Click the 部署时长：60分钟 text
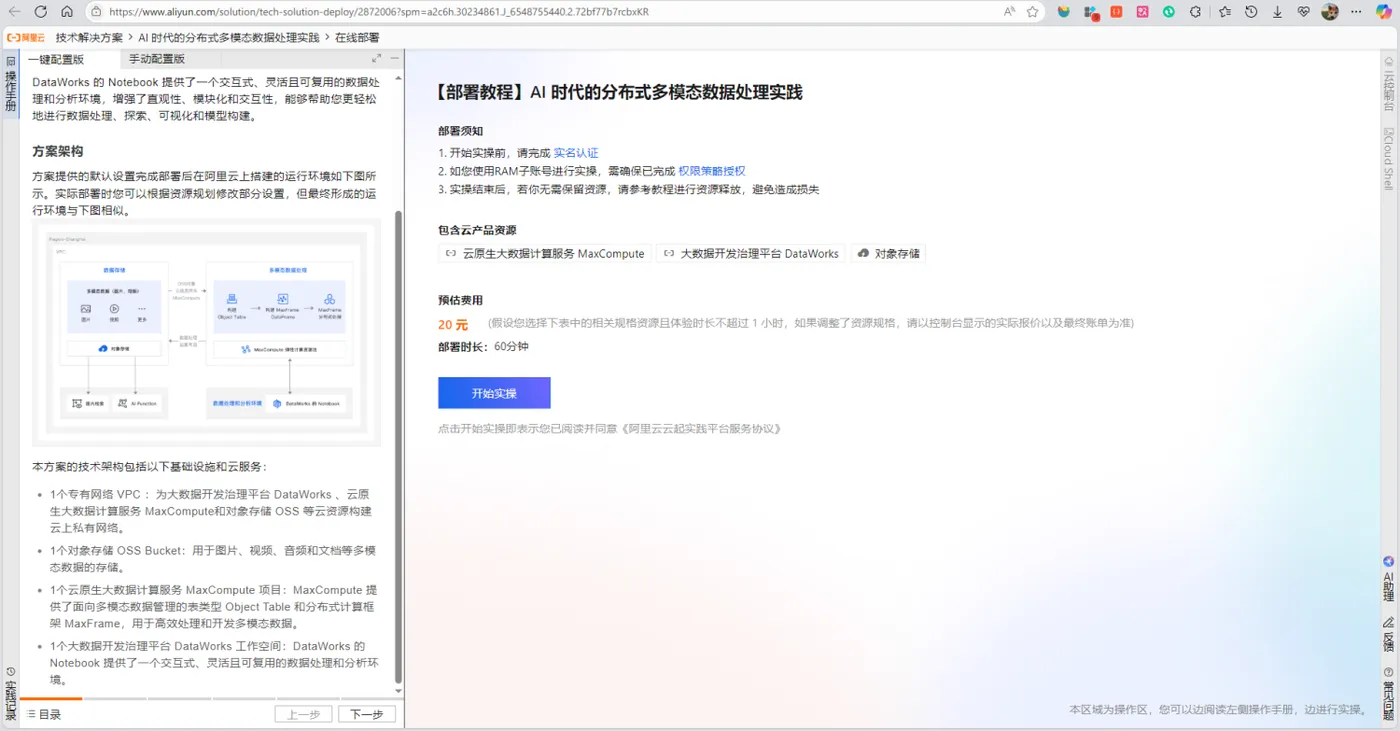Image resolution: width=1400 pixels, height=731 pixels. 483,347
